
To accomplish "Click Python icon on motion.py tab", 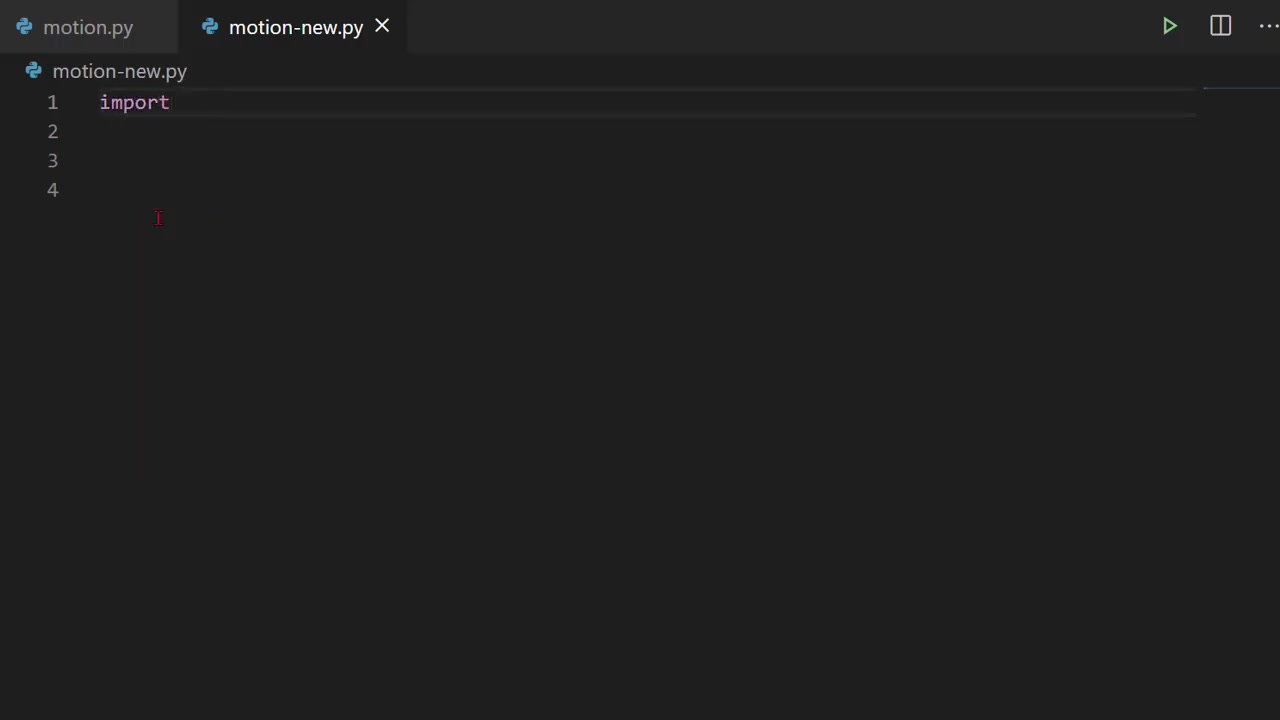I will coord(24,27).
